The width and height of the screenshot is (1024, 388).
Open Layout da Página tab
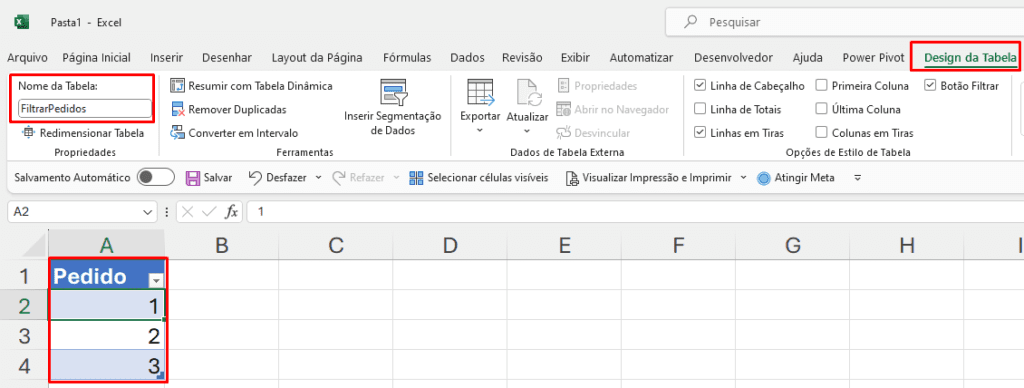click(317, 57)
